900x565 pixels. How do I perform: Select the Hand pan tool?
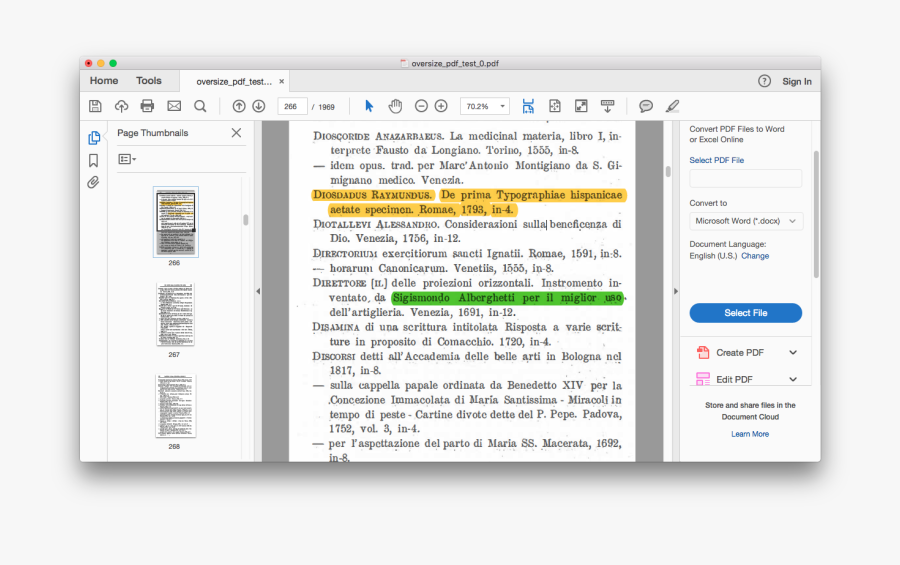(x=395, y=106)
